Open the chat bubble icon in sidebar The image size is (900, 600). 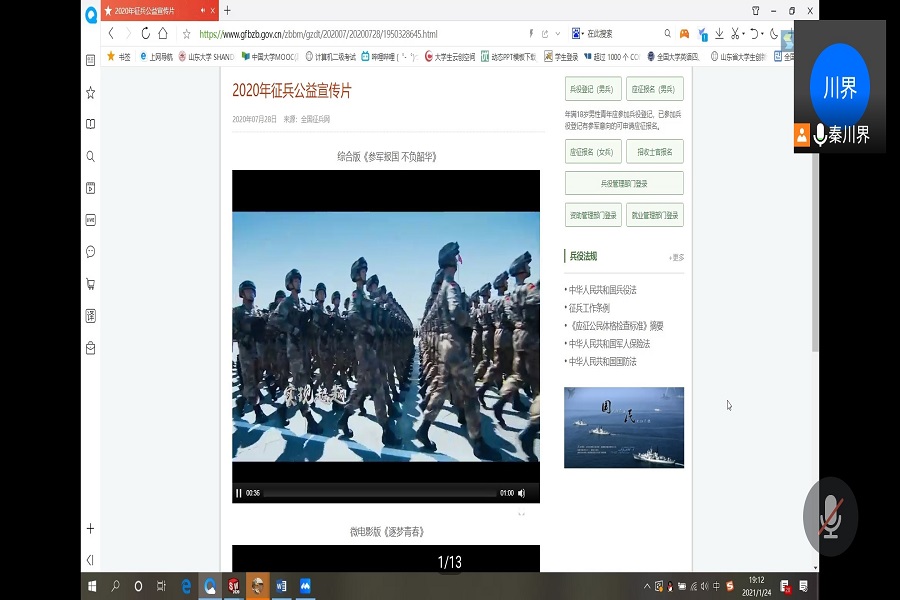click(x=91, y=251)
